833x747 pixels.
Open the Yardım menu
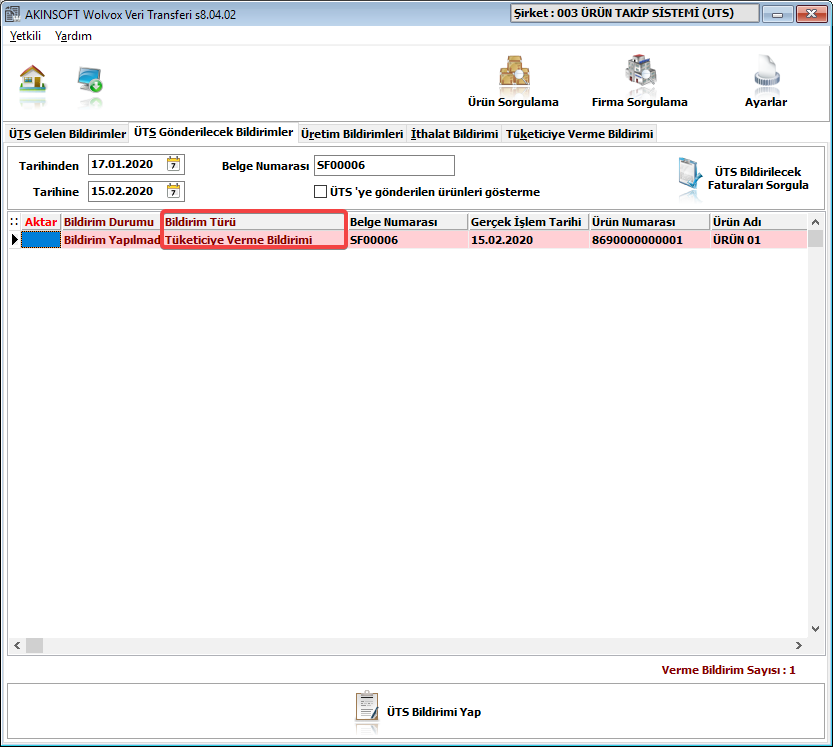pyautogui.click(x=73, y=36)
